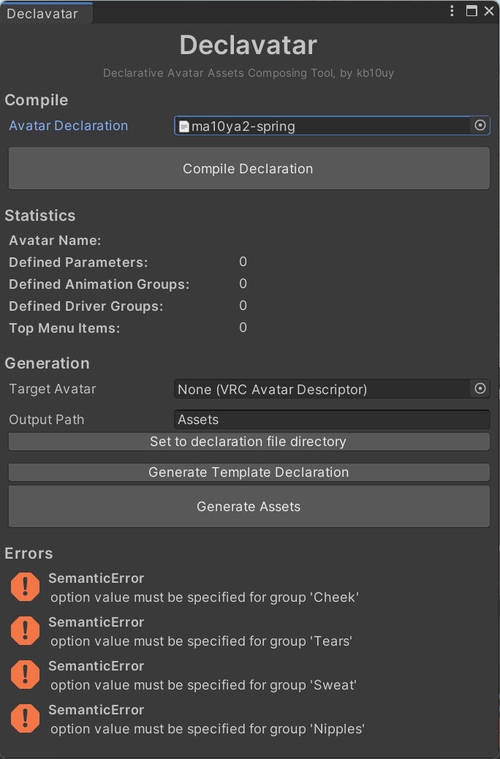The height and width of the screenshot is (759, 500).
Task: Open the Target Avatar object picker
Action: [x=480, y=389]
